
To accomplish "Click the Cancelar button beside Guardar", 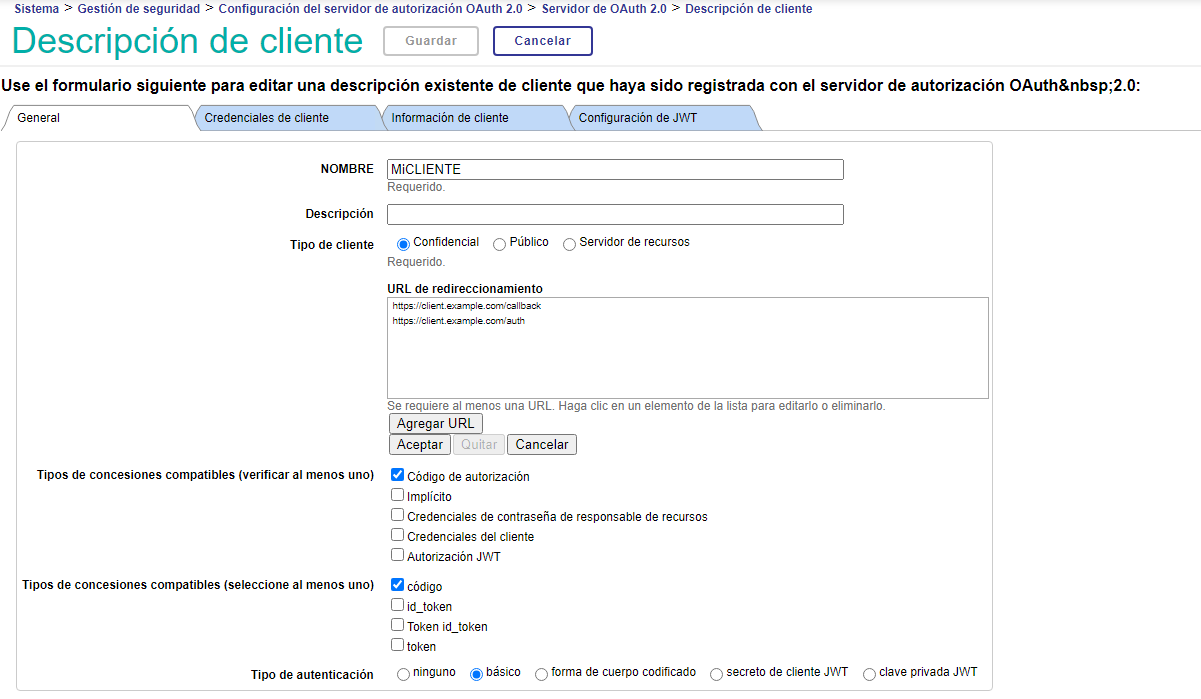I will click(x=542, y=41).
